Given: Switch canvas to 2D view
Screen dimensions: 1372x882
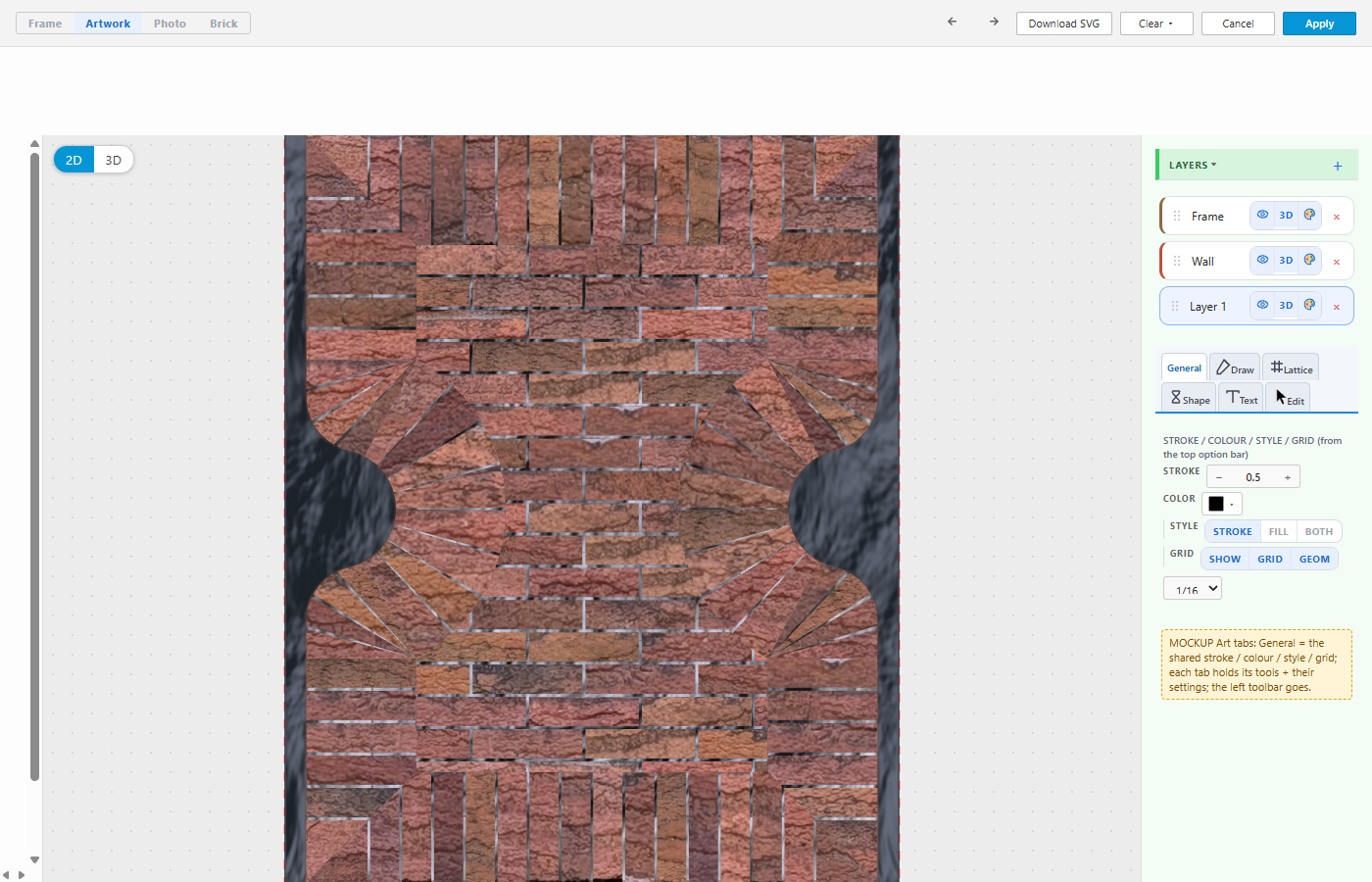Looking at the screenshot, I should click(73, 160).
